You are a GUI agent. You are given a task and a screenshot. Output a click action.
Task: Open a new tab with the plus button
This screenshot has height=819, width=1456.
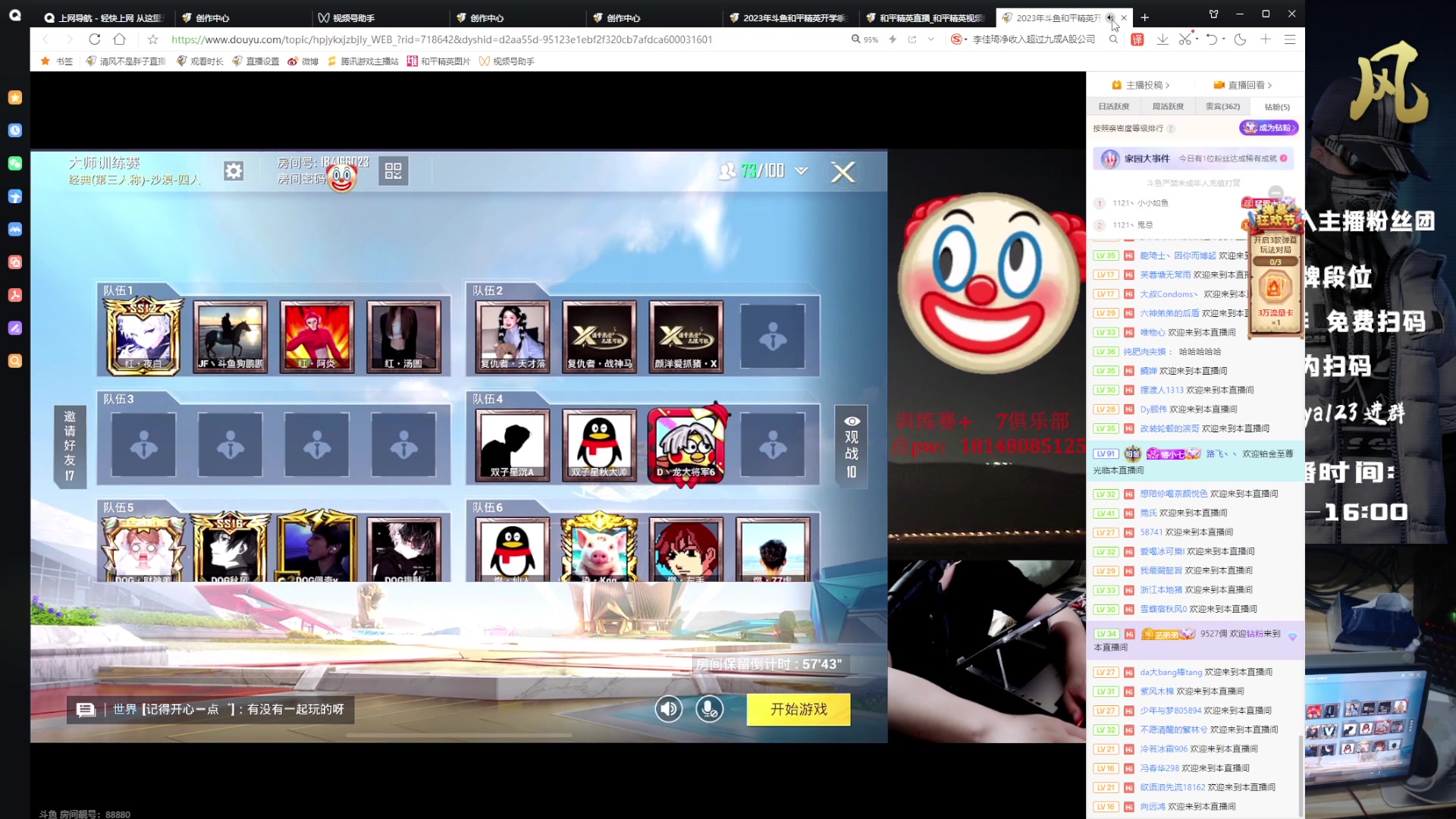click(1144, 17)
